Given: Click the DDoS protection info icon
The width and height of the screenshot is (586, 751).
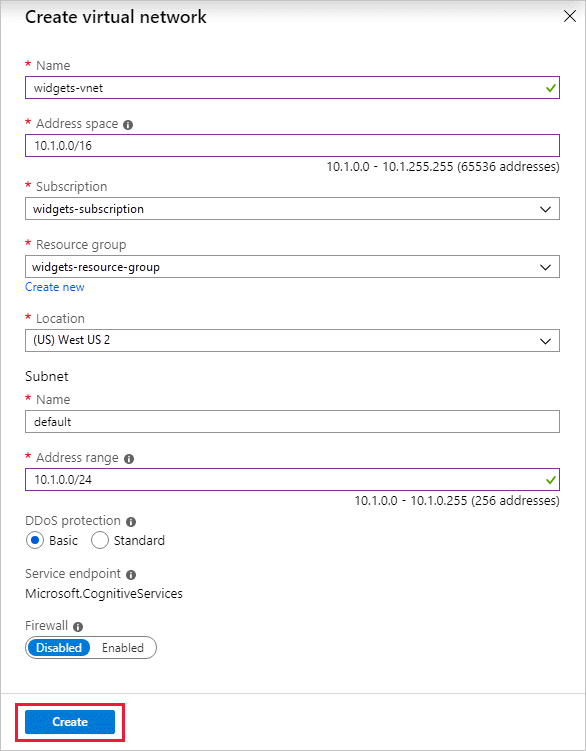Looking at the screenshot, I should pyautogui.click(x=131, y=522).
